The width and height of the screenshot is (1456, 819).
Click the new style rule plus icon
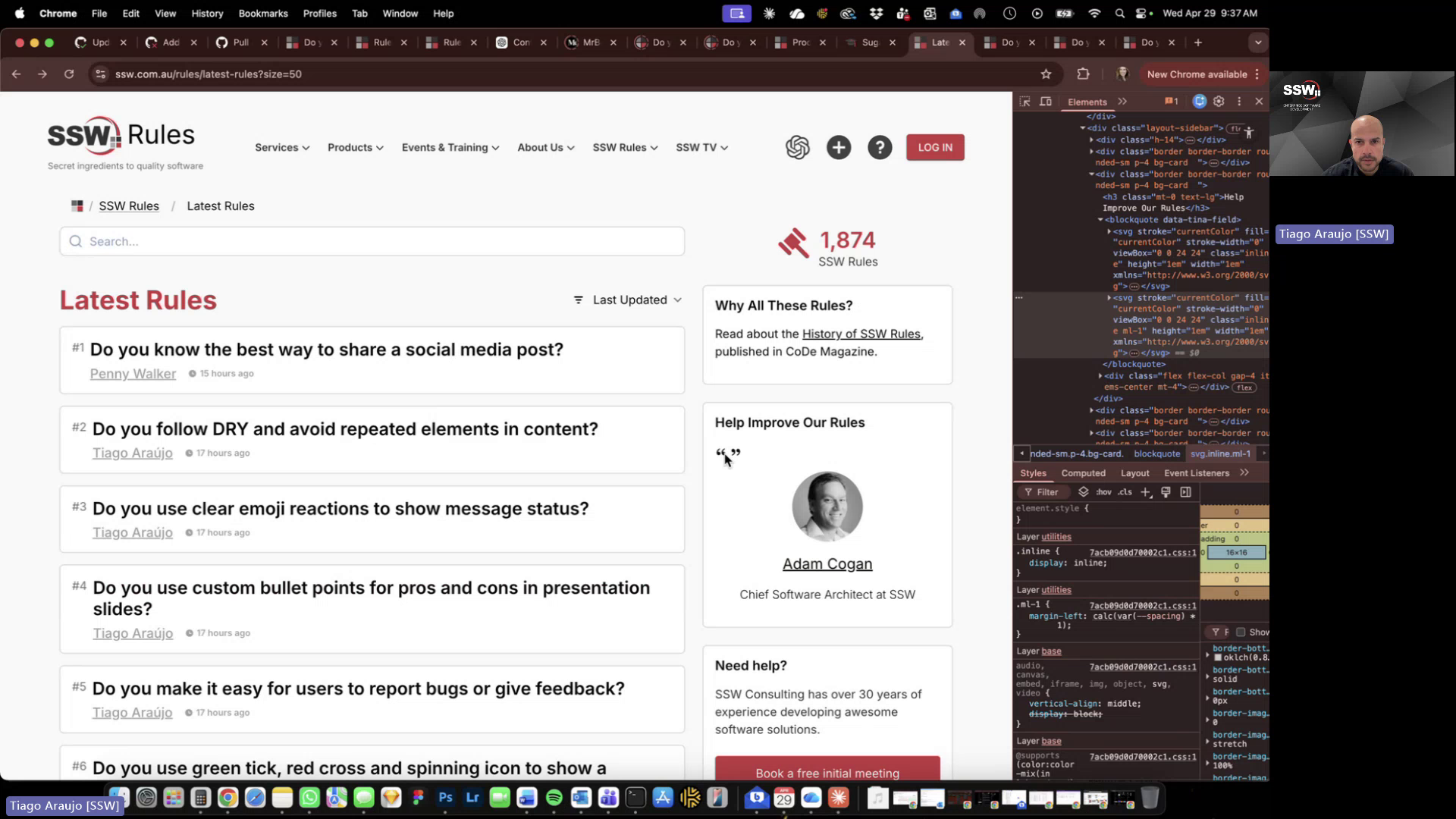coord(1146,492)
